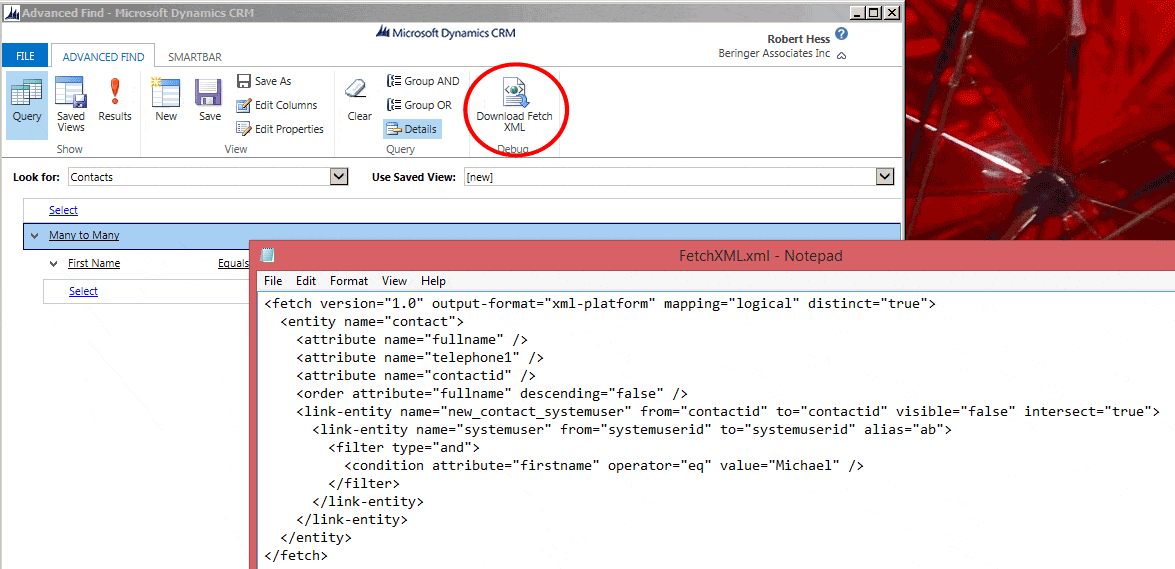Image resolution: width=1175 pixels, height=569 pixels.
Task: Click the Dynamics CRM window title icon
Action: coord(10,13)
